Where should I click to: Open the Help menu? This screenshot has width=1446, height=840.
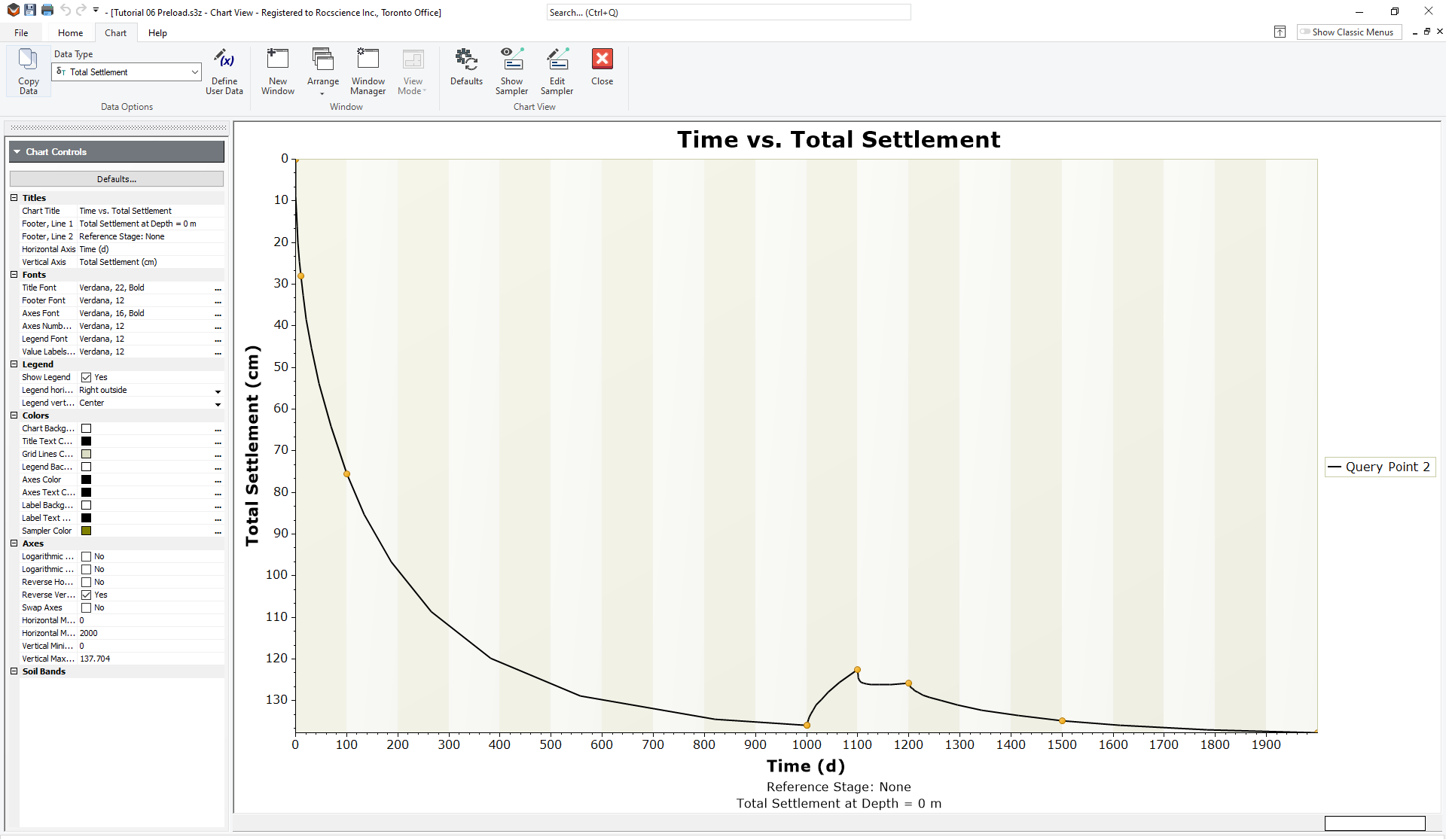tap(157, 32)
